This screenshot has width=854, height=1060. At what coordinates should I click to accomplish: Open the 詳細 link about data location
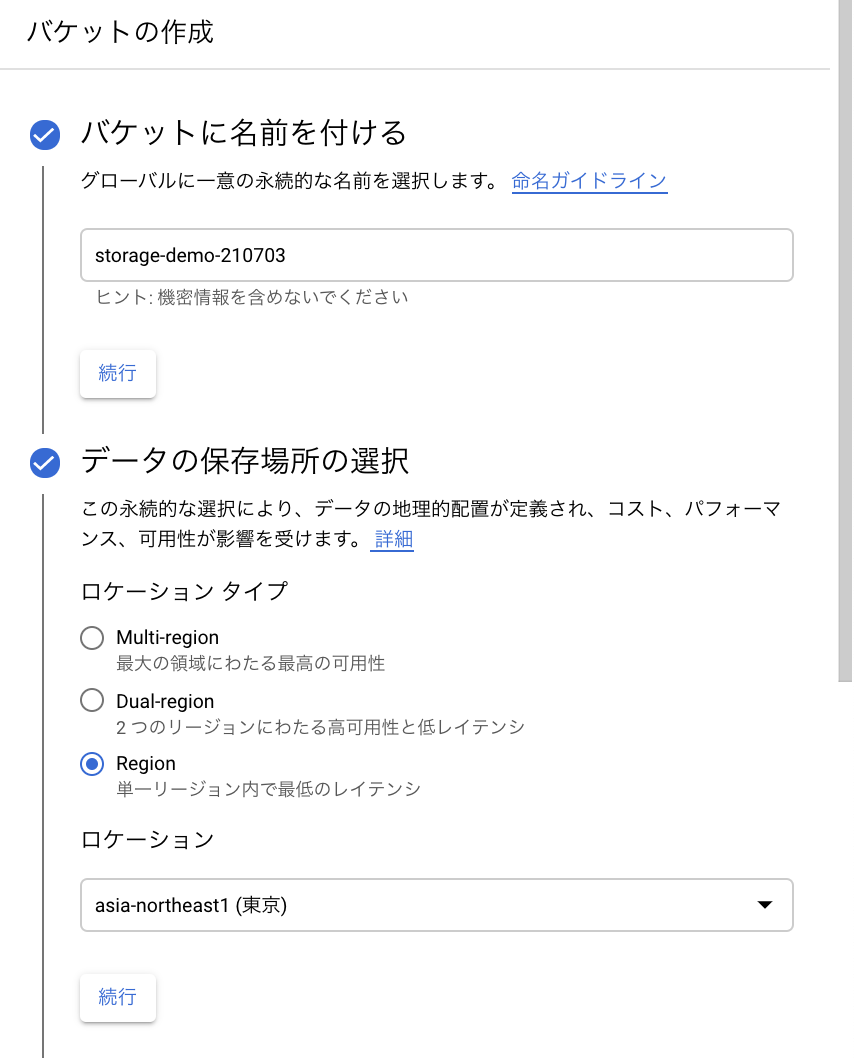coord(392,539)
